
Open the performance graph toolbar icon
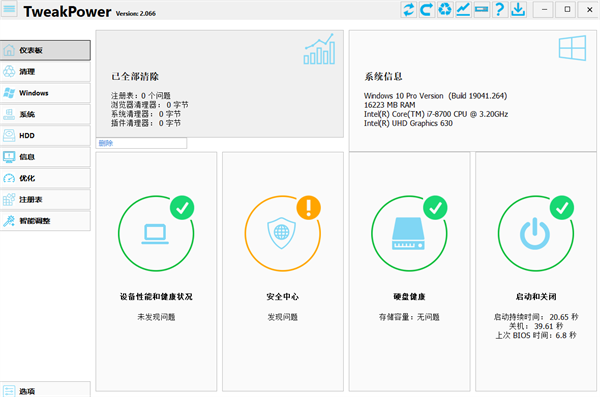pyautogui.click(x=463, y=9)
